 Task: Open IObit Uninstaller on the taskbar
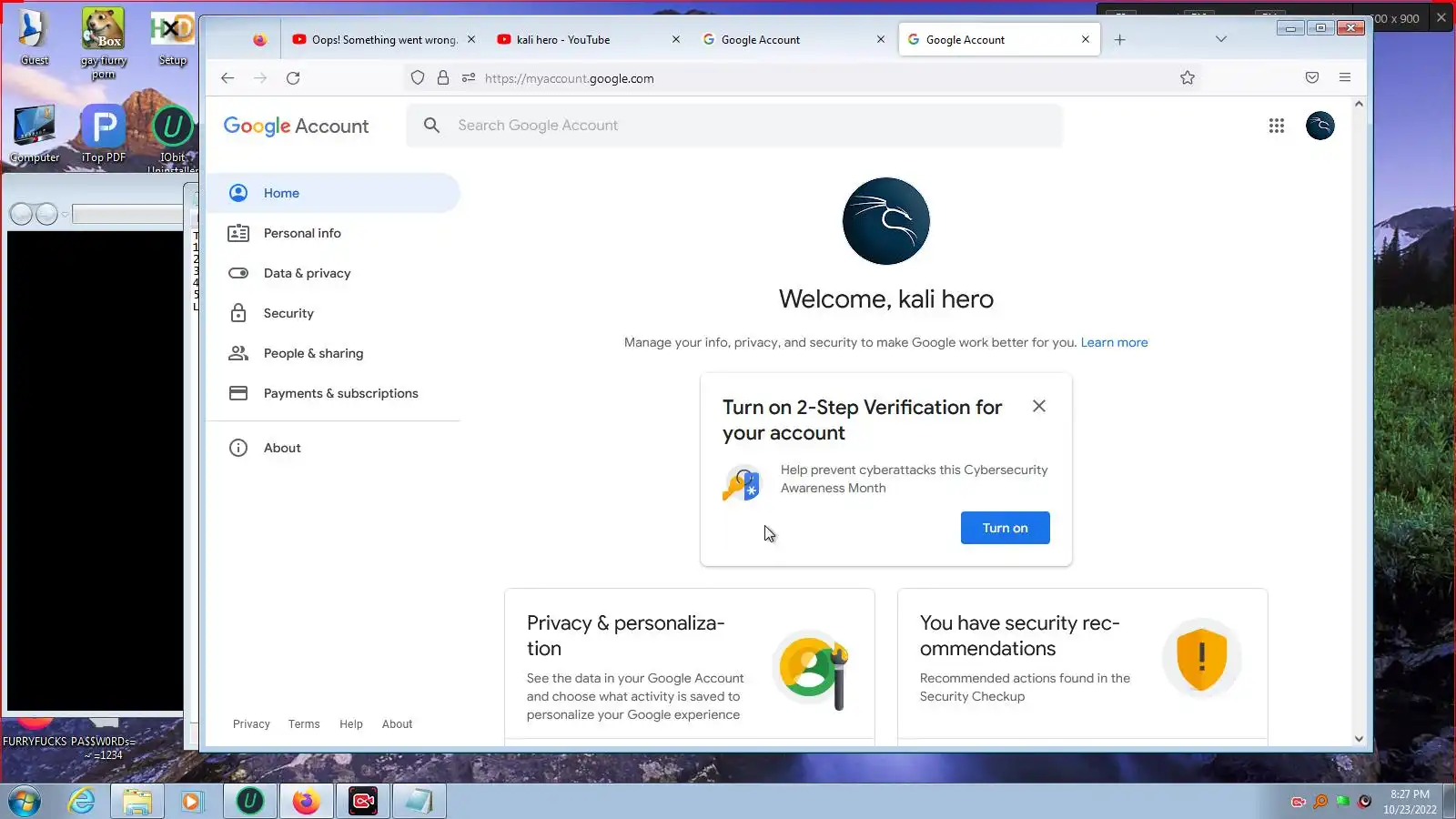[249, 801]
